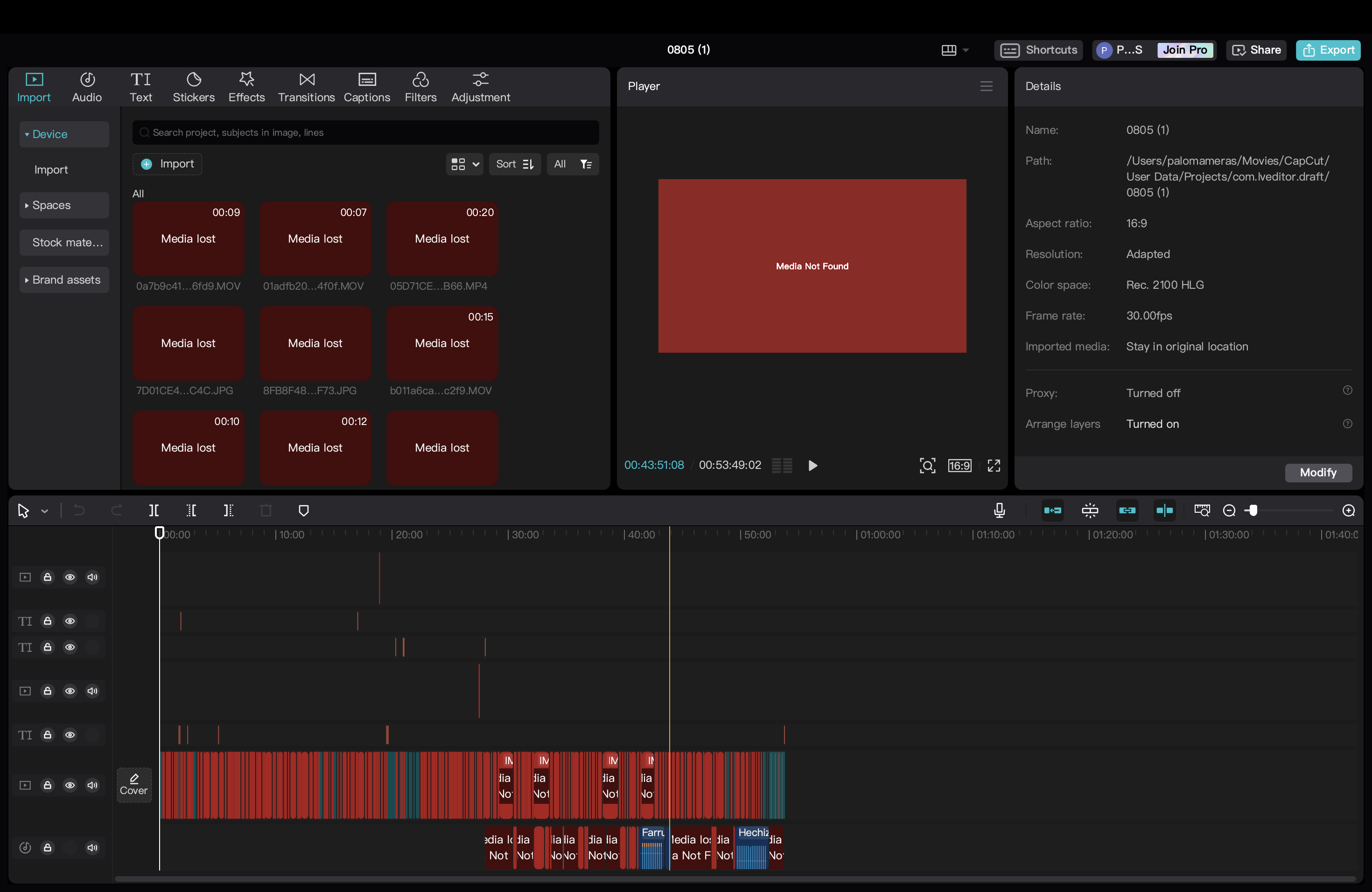Screen dimensions: 1372x892
Task: Toggle lock on main video track
Action: point(48,785)
